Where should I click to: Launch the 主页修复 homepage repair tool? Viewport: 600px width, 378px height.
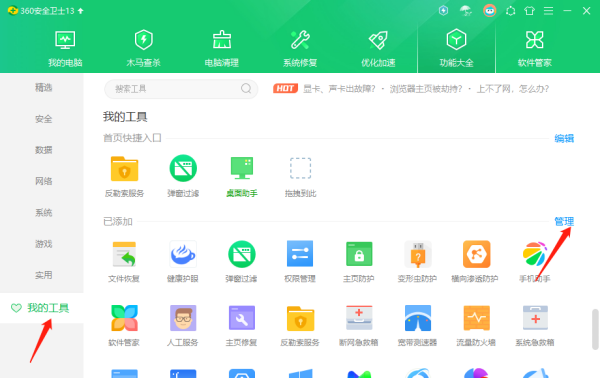tap(241, 326)
